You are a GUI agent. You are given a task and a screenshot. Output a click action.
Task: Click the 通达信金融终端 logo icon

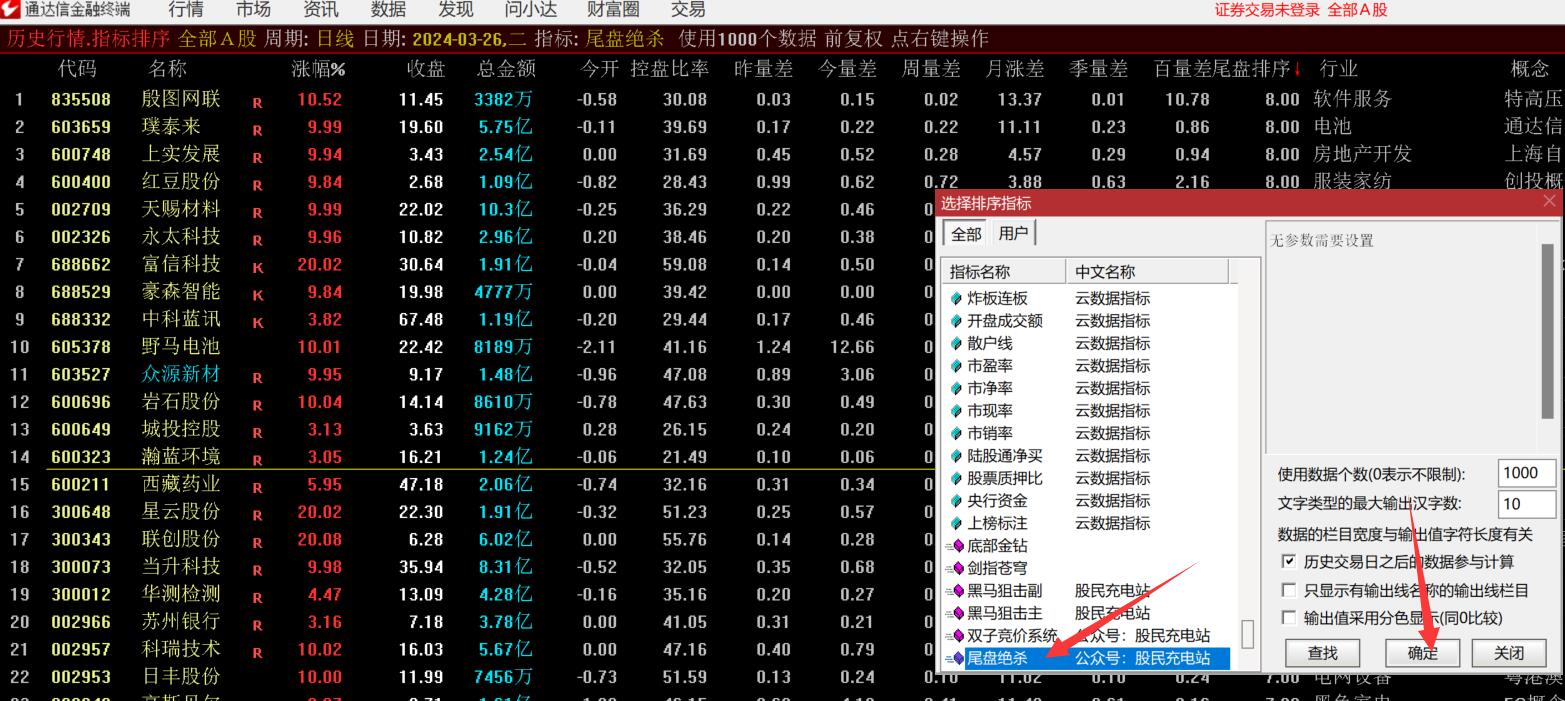click(13, 11)
